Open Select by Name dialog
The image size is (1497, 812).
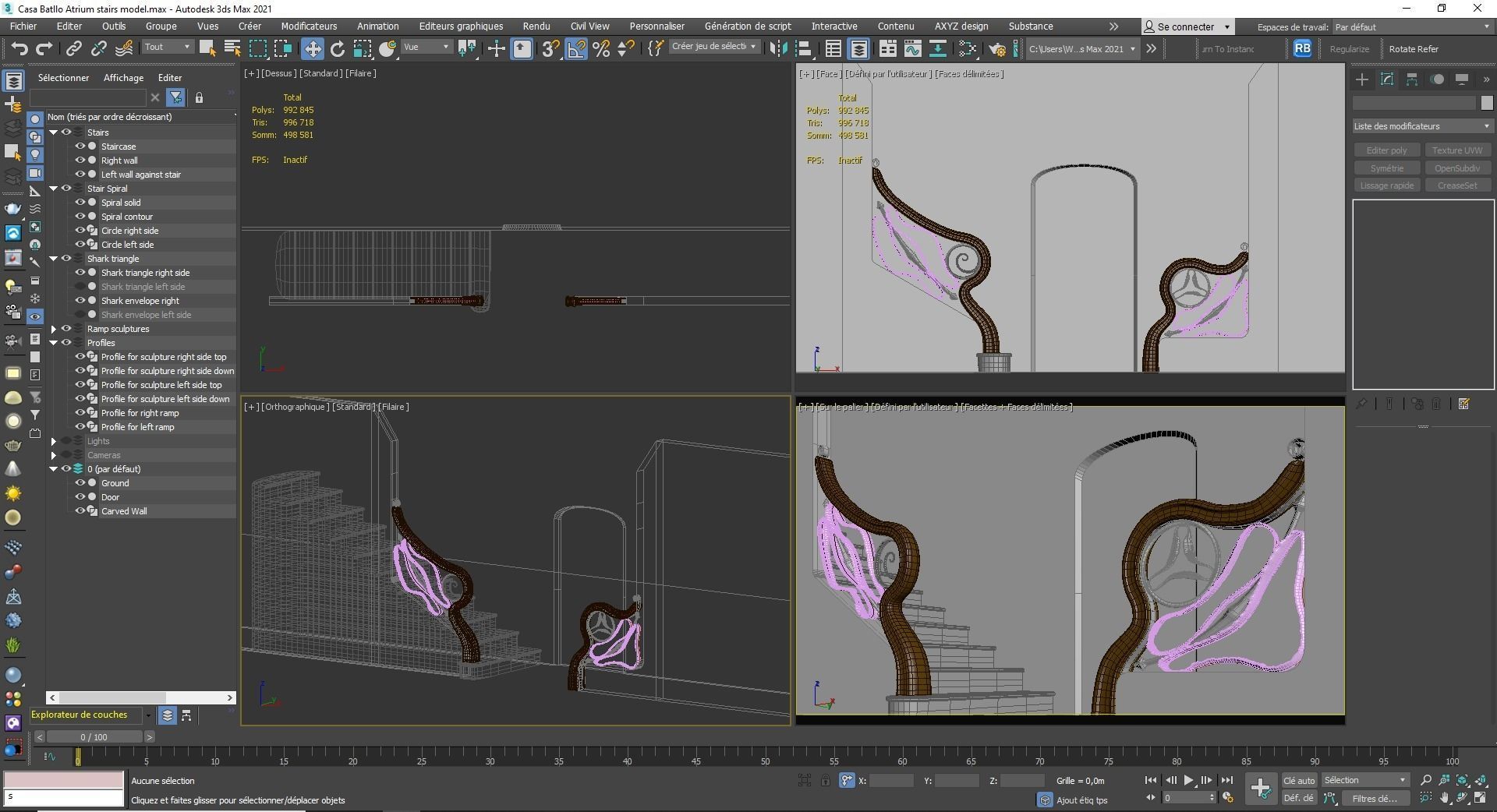click(232, 48)
